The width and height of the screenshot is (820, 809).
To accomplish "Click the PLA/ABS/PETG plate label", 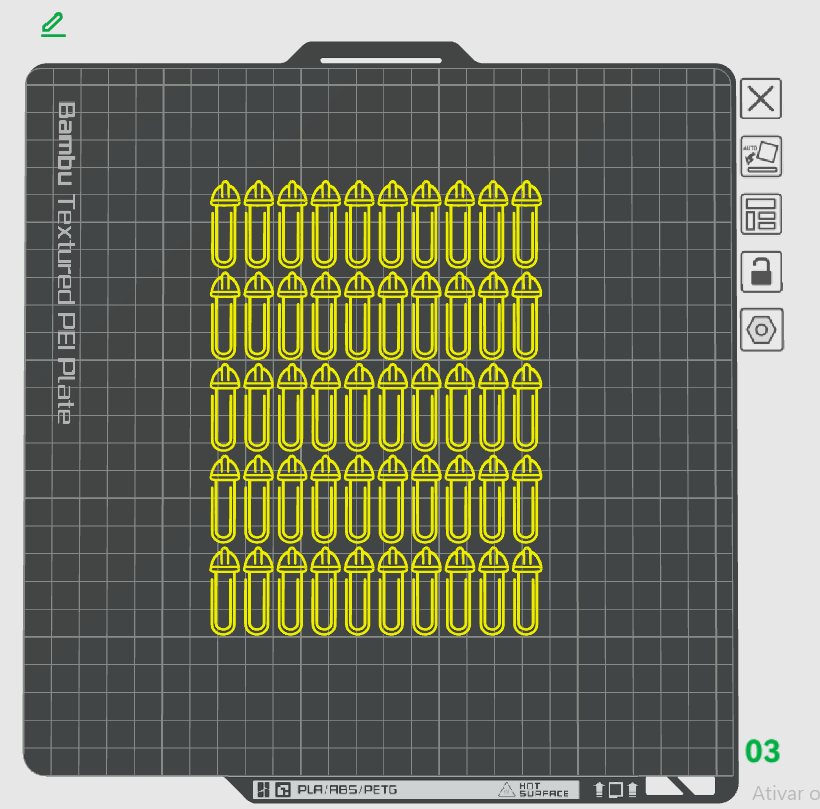I will tap(347, 789).
